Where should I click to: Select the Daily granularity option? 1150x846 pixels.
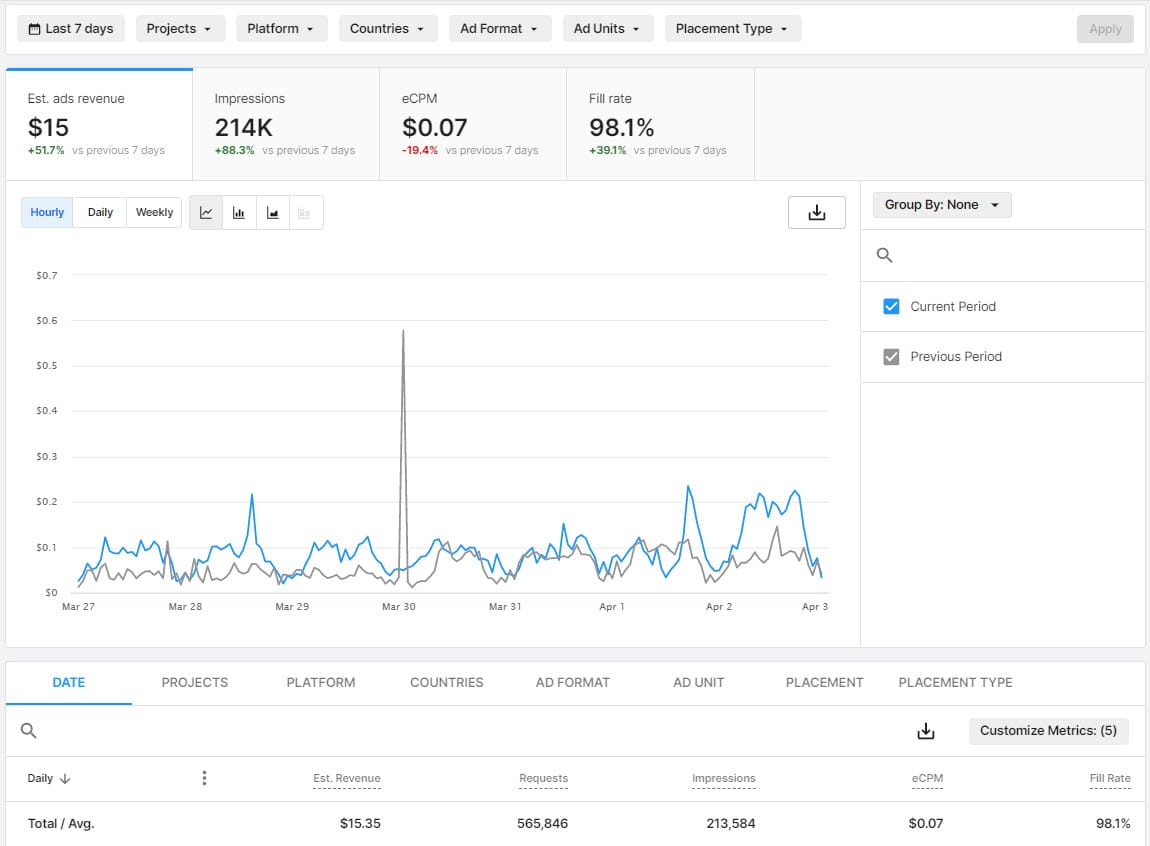tap(100, 213)
